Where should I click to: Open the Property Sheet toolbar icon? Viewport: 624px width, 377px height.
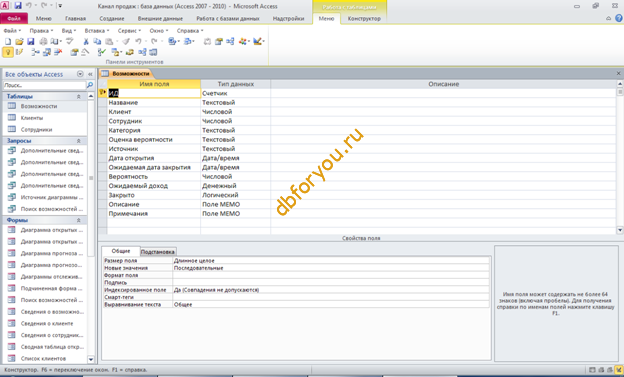(x=74, y=52)
